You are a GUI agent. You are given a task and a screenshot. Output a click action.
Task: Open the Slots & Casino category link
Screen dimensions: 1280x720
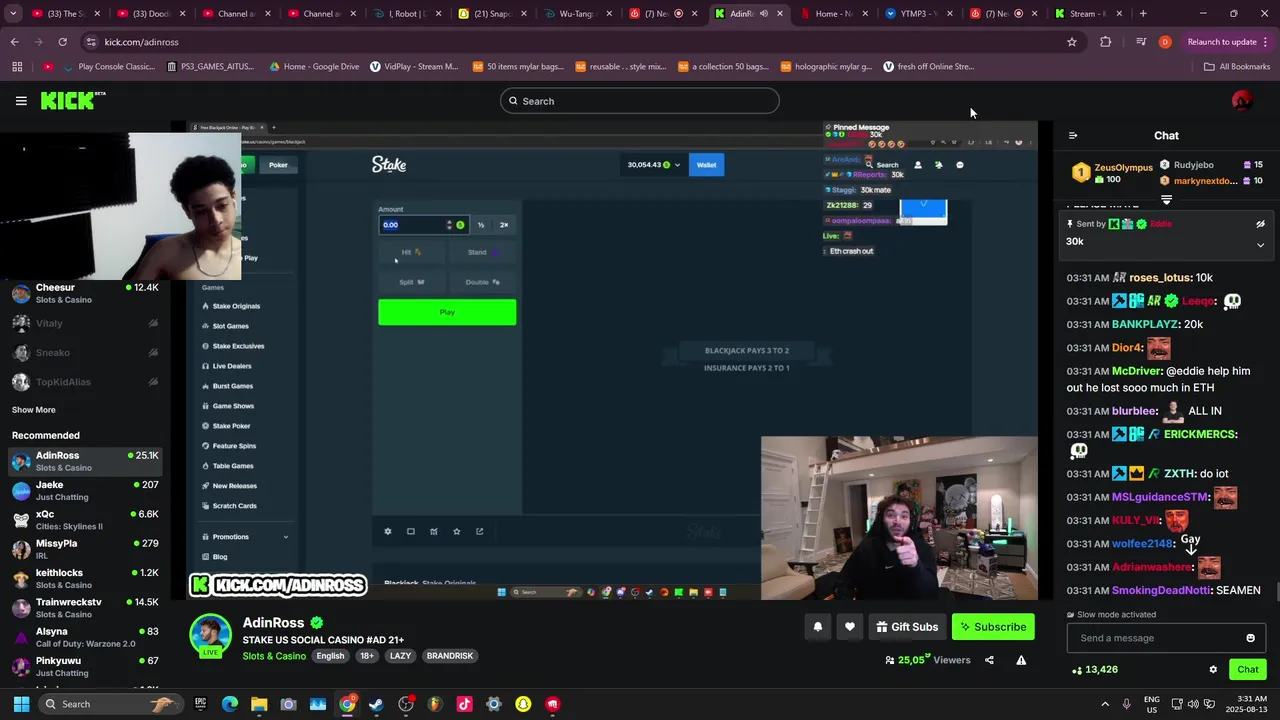point(274,656)
